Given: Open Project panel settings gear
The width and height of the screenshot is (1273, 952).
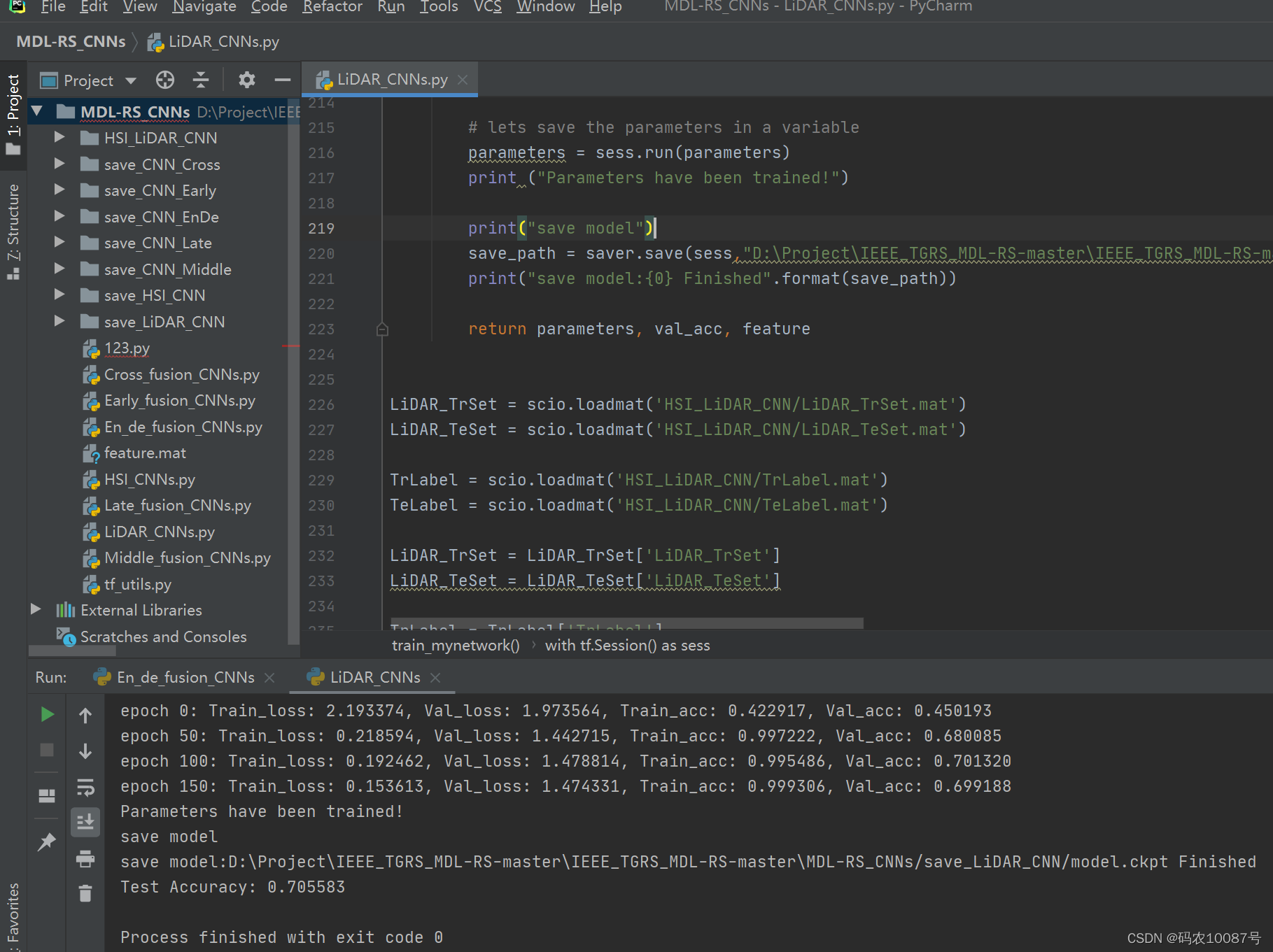Looking at the screenshot, I should [x=247, y=80].
